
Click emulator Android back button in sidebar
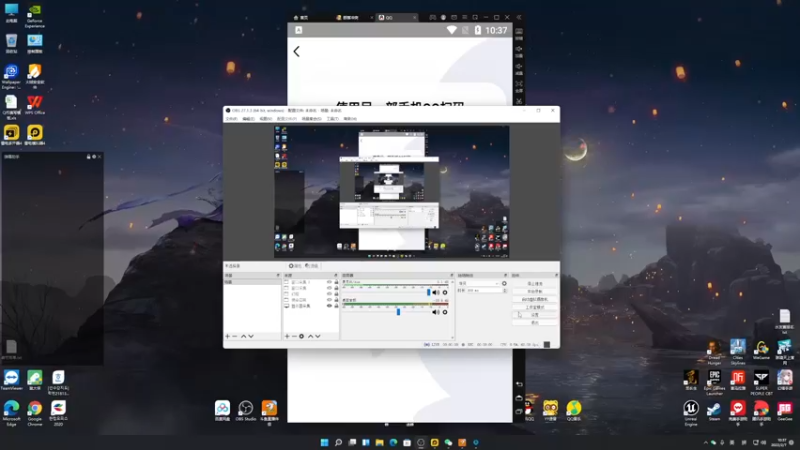pos(519,384)
